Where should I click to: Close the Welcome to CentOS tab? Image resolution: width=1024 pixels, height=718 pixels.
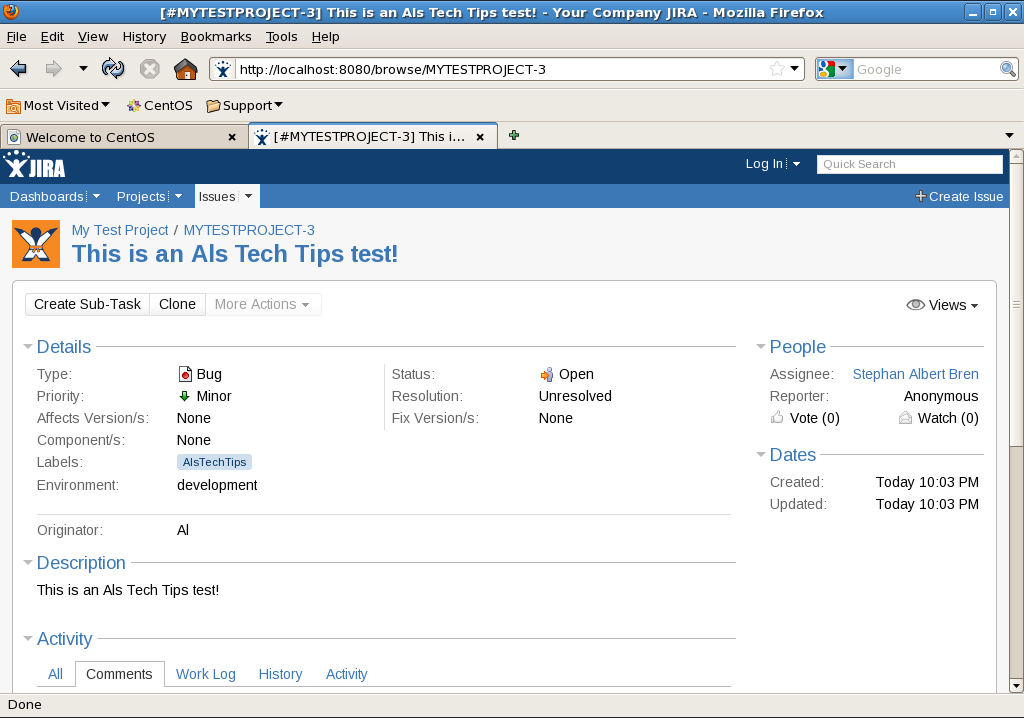232,137
